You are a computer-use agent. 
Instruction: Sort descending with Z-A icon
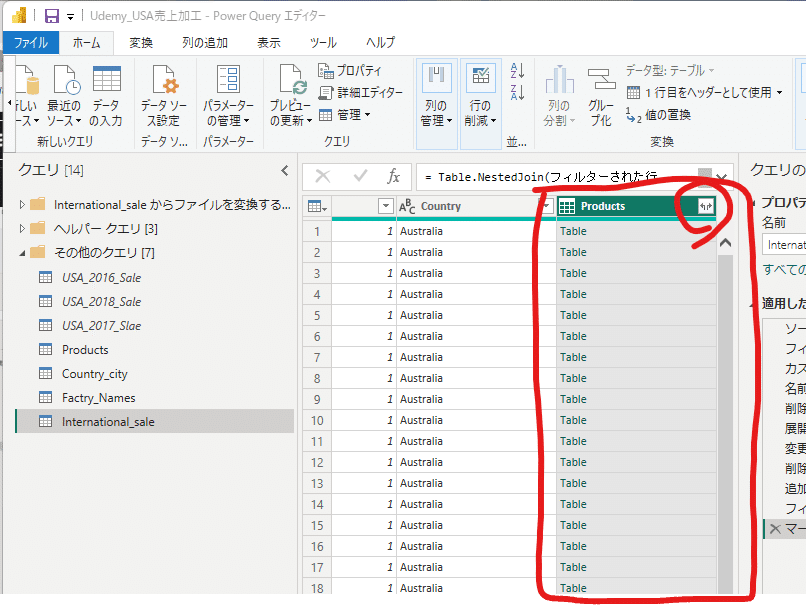(x=517, y=93)
